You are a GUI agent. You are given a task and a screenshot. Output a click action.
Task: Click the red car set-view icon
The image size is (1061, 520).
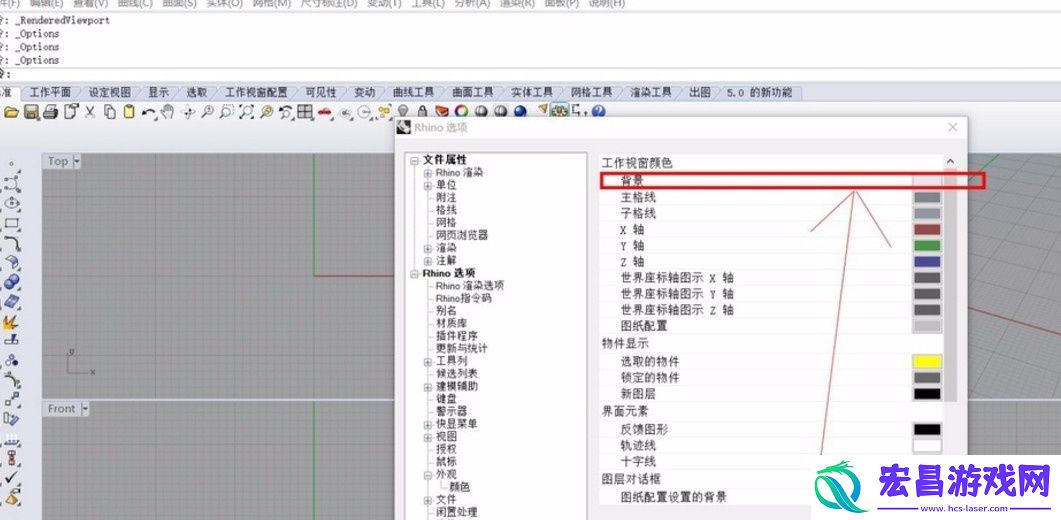click(x=325, y=112)
